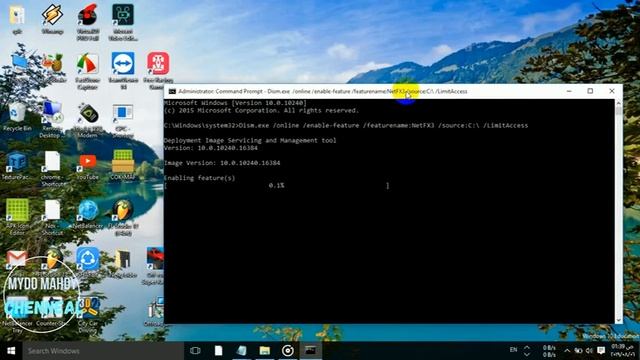Click the Command Prompt title bar icon
Image resolution: width=640 pixels, height=360 pixels.
tap(172, 91)
